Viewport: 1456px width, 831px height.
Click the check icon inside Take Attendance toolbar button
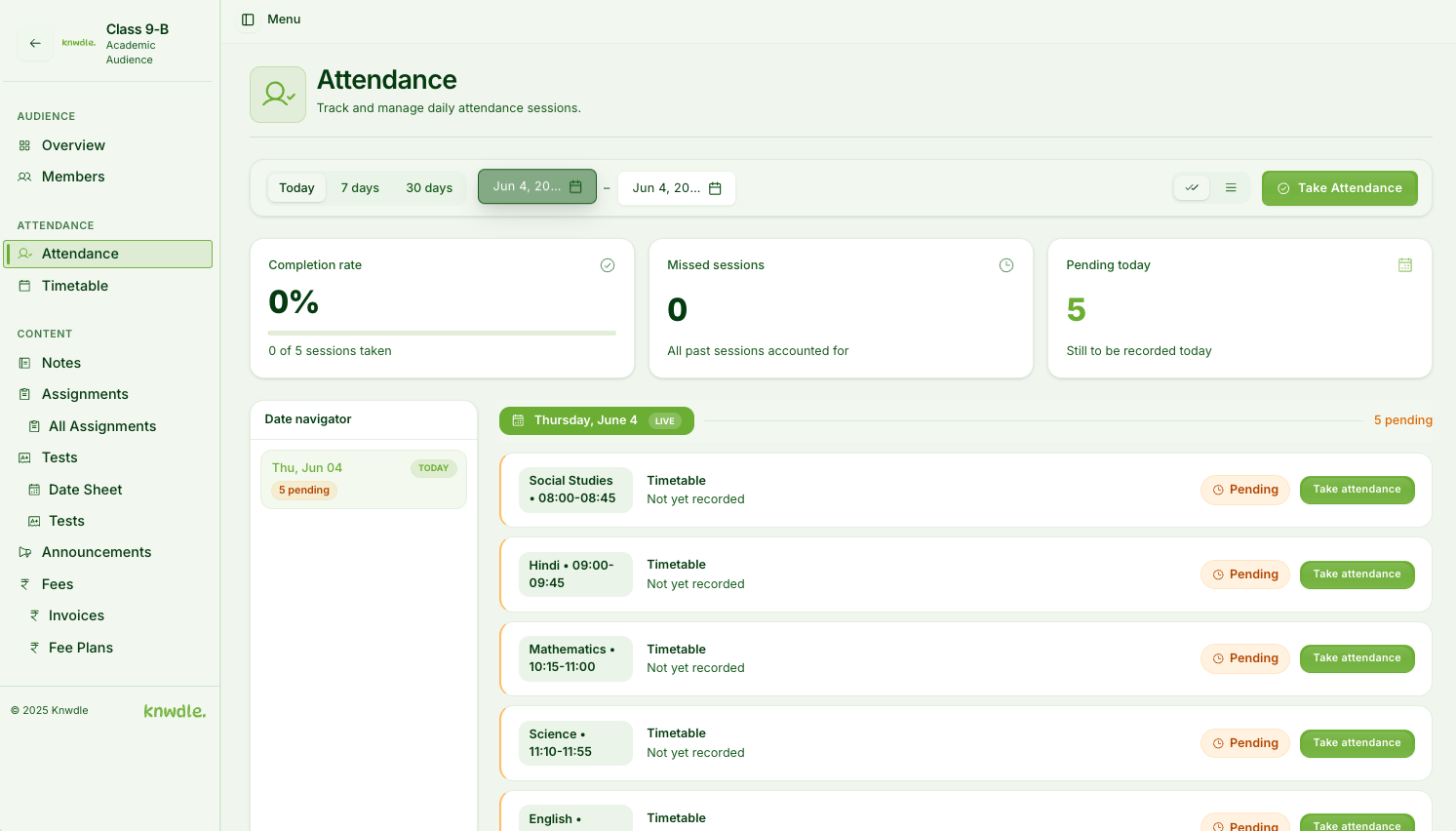[x=1283, y=188]
